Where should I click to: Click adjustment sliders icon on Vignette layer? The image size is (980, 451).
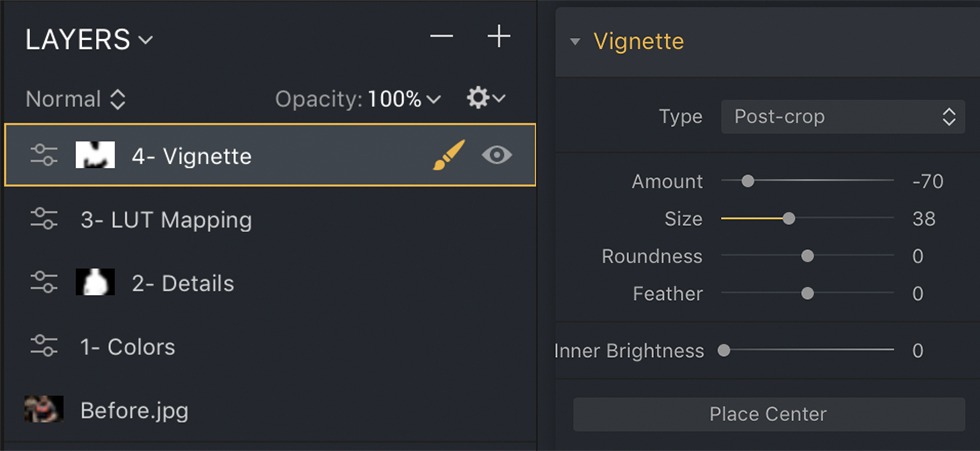point(44,155)
